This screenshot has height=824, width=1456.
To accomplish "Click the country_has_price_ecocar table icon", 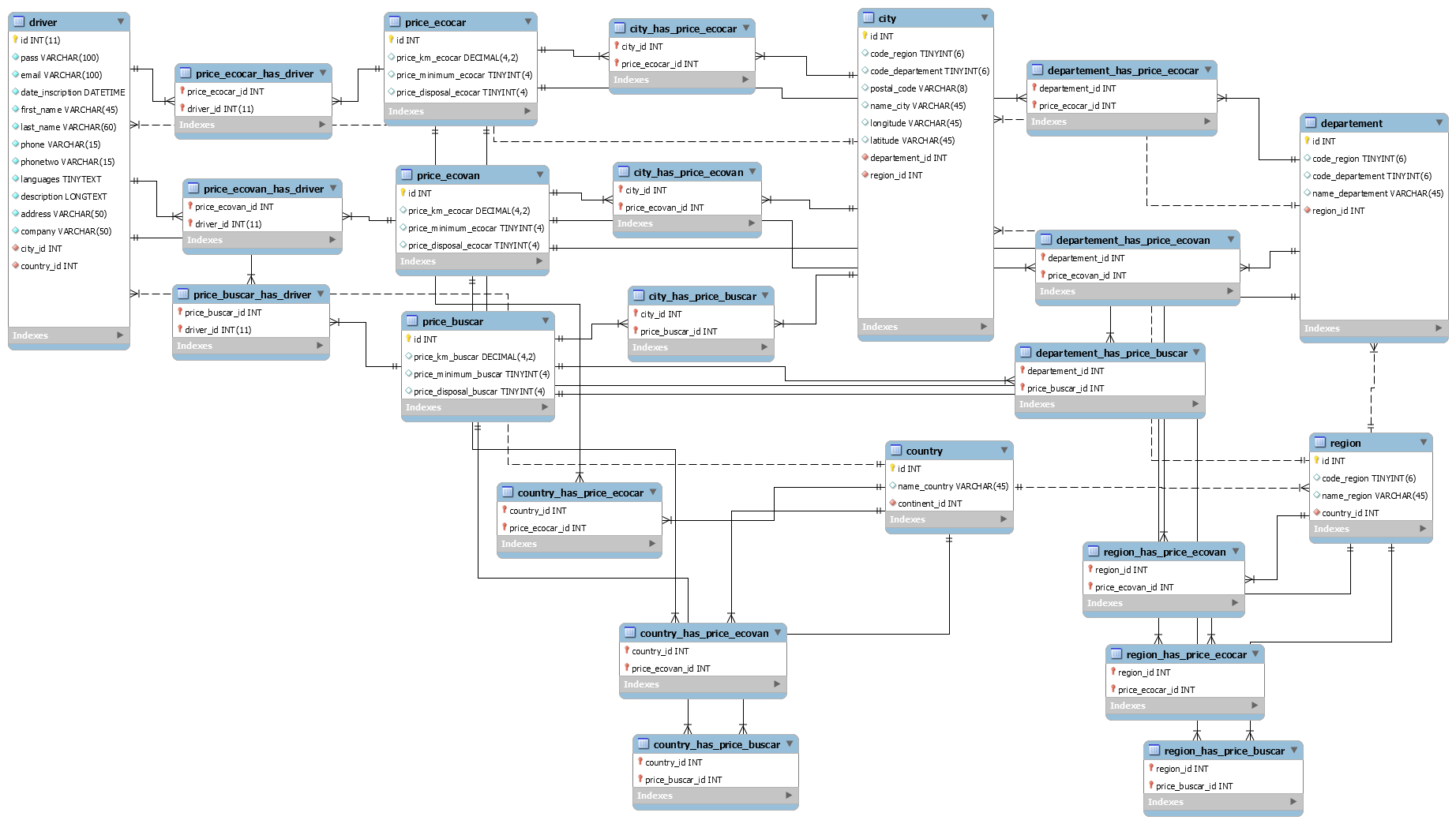I will point(508,493).
